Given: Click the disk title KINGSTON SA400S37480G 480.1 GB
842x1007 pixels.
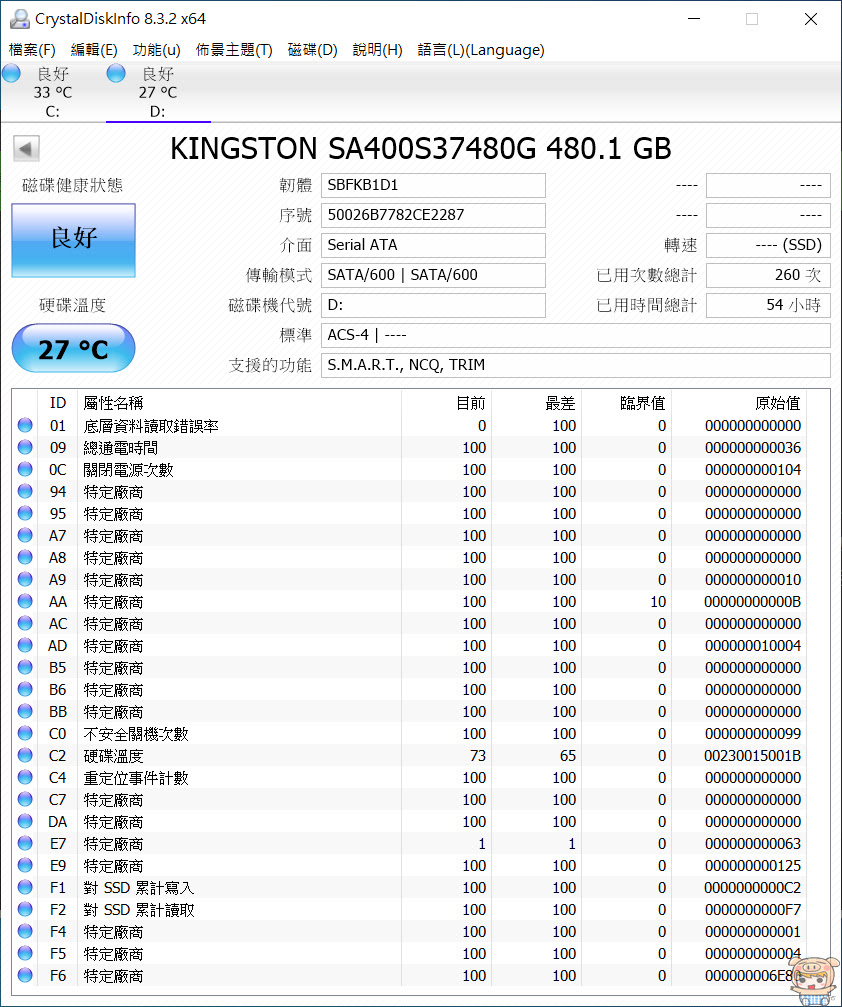Looking at the screenshot, I should (x=421, y=148).
